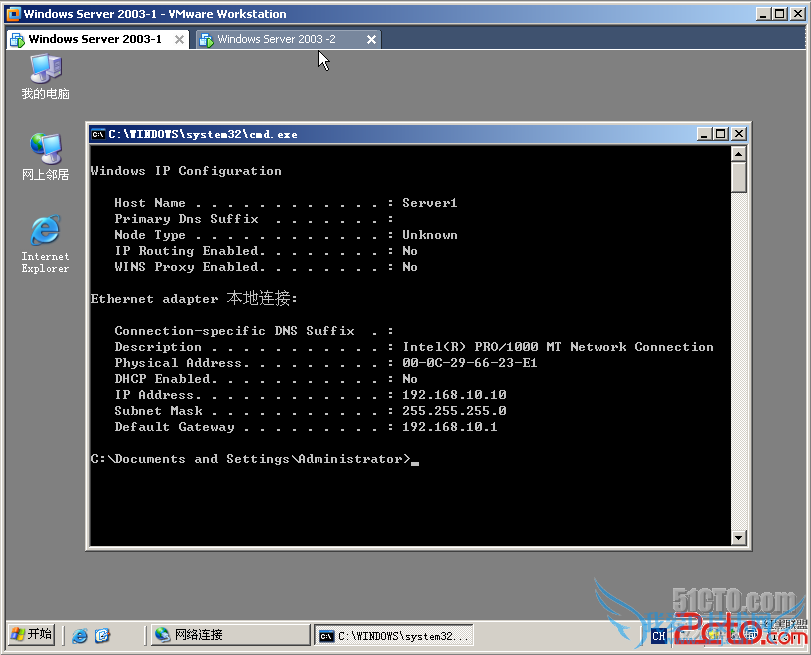
Task: Click the Host Name value Server1
Action: [430, 203]
